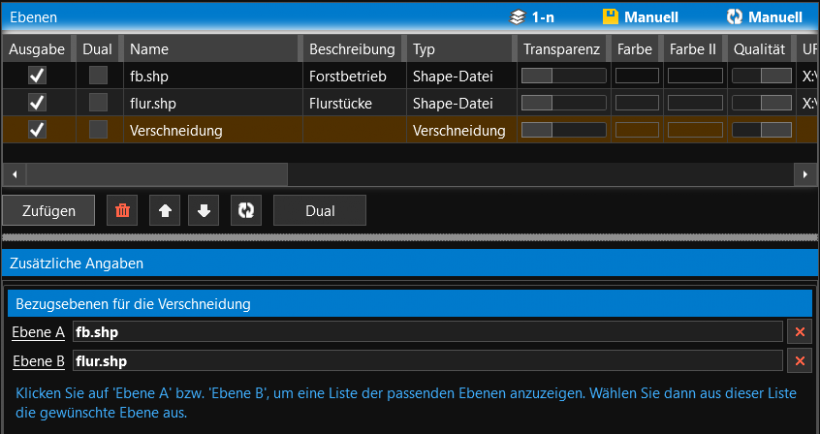Open Ebene A layer list
820x434 pixels.
point(38,332)
